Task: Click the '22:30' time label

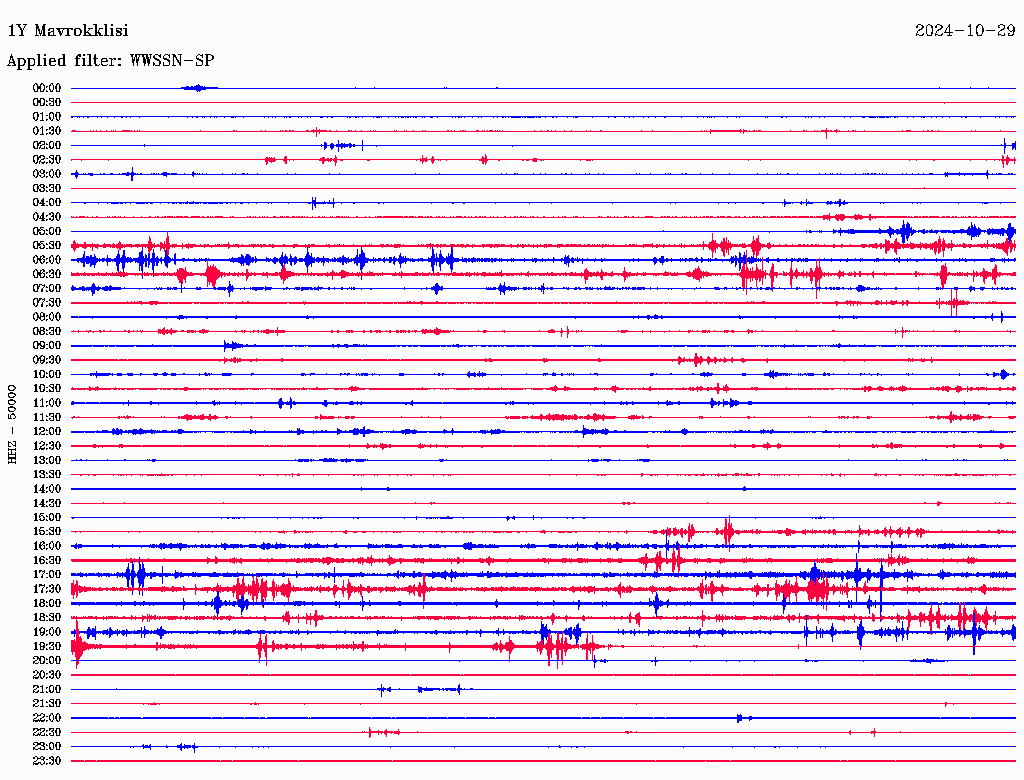Action: coord(46,733)
